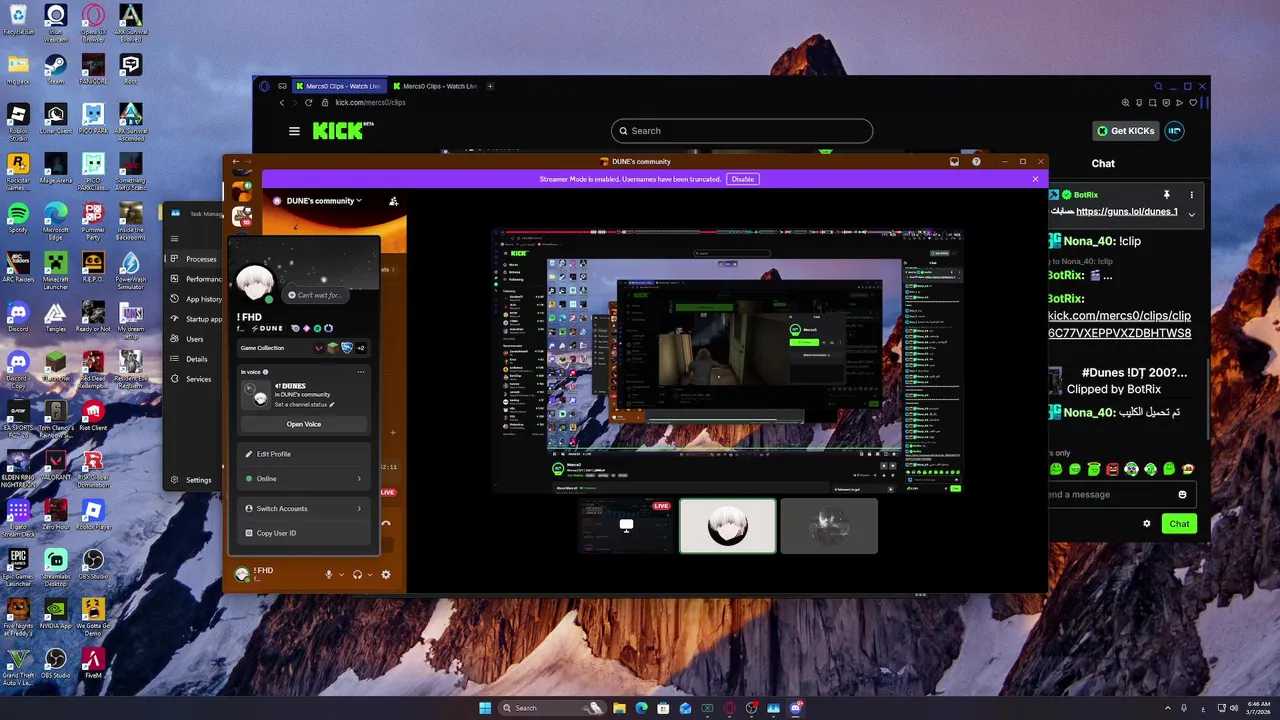
Task: Click the KICK logo
Action: click(x=337, y=131)
